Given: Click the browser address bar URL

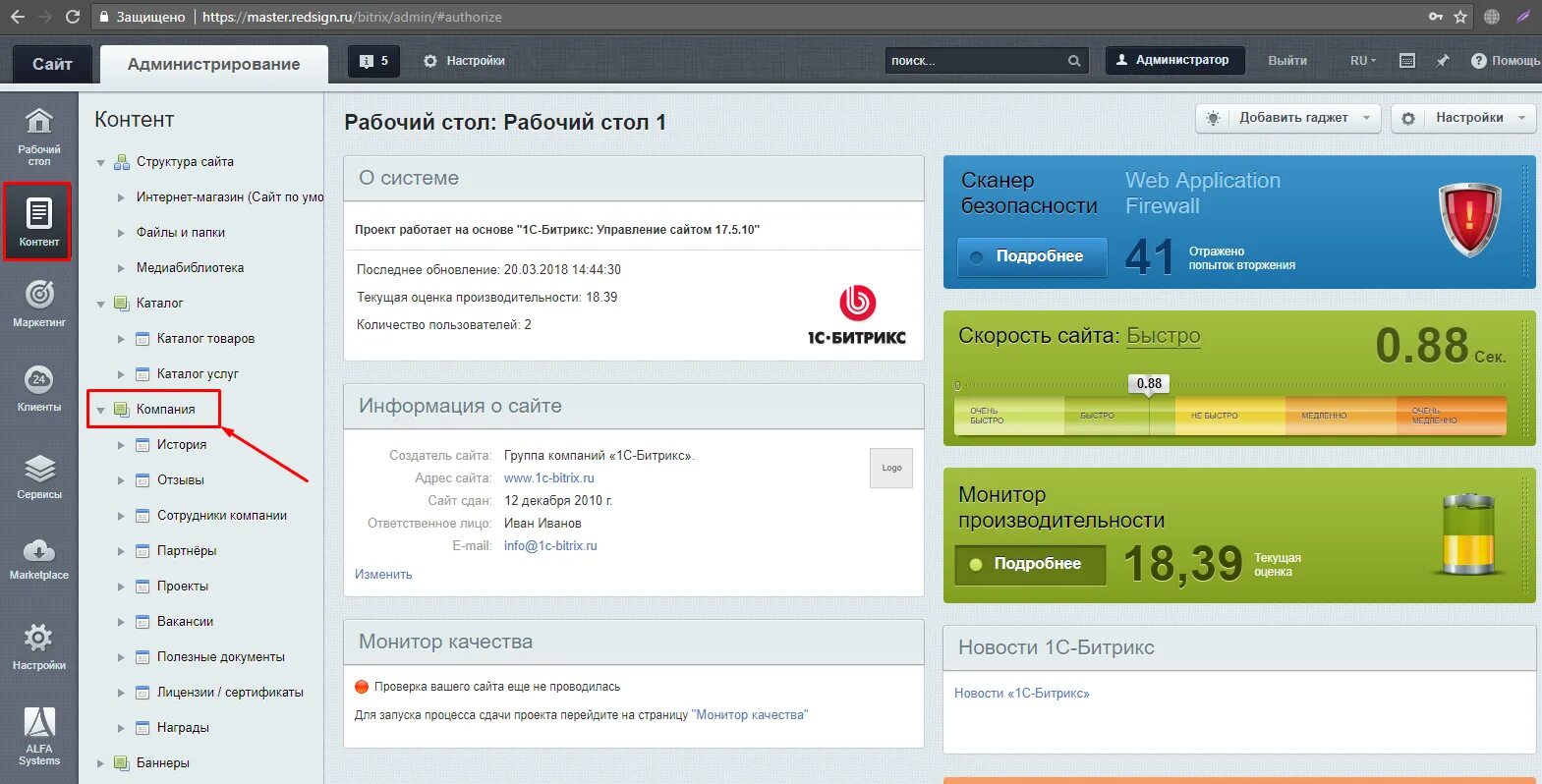Looking at the screenshot, I should point(352,17).
